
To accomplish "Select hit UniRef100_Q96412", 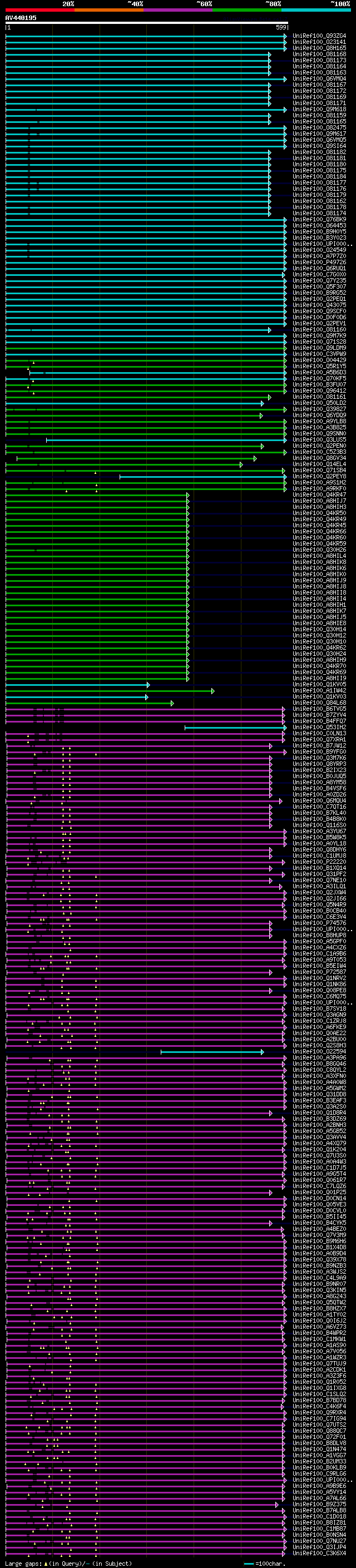I will [319, 391].
